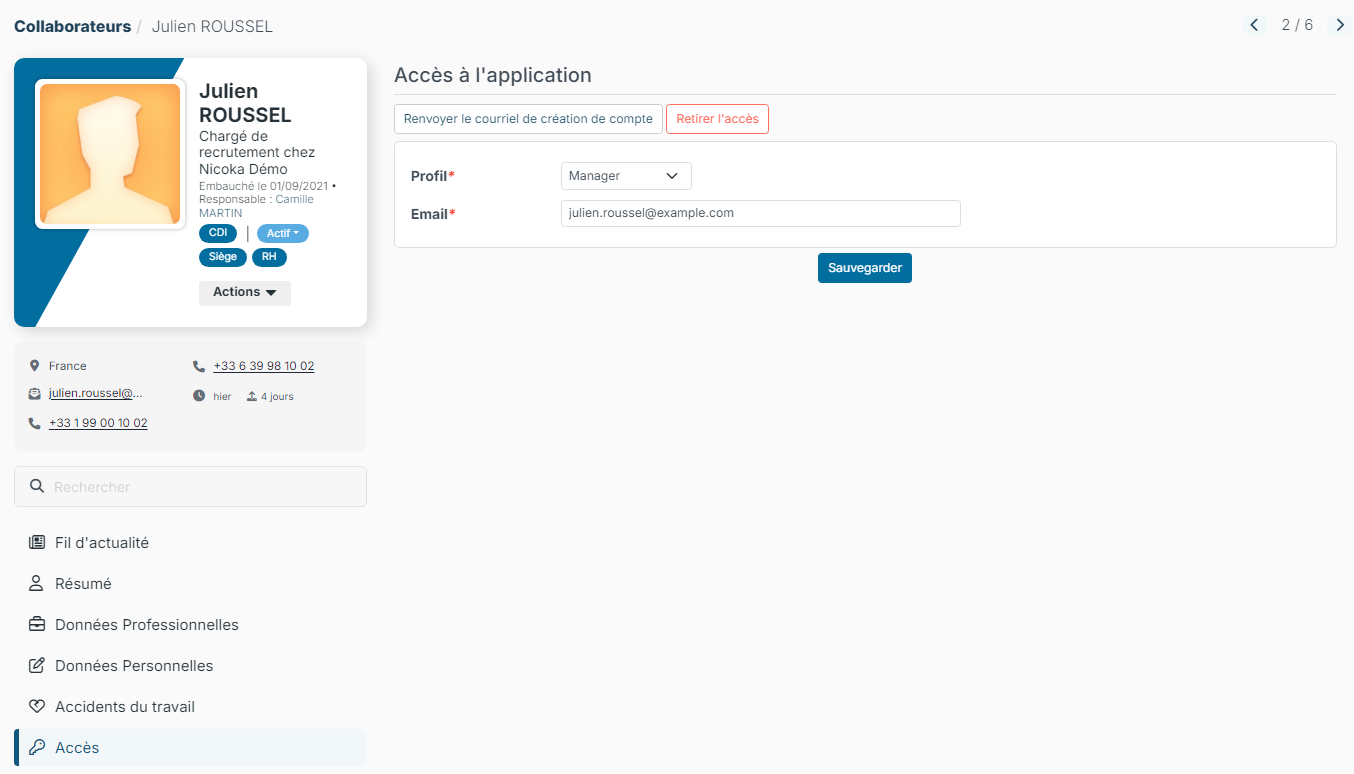The width and height of the screenshot is (1354, 774).
Task: Resend account creation email button
Action: (528, 119)
